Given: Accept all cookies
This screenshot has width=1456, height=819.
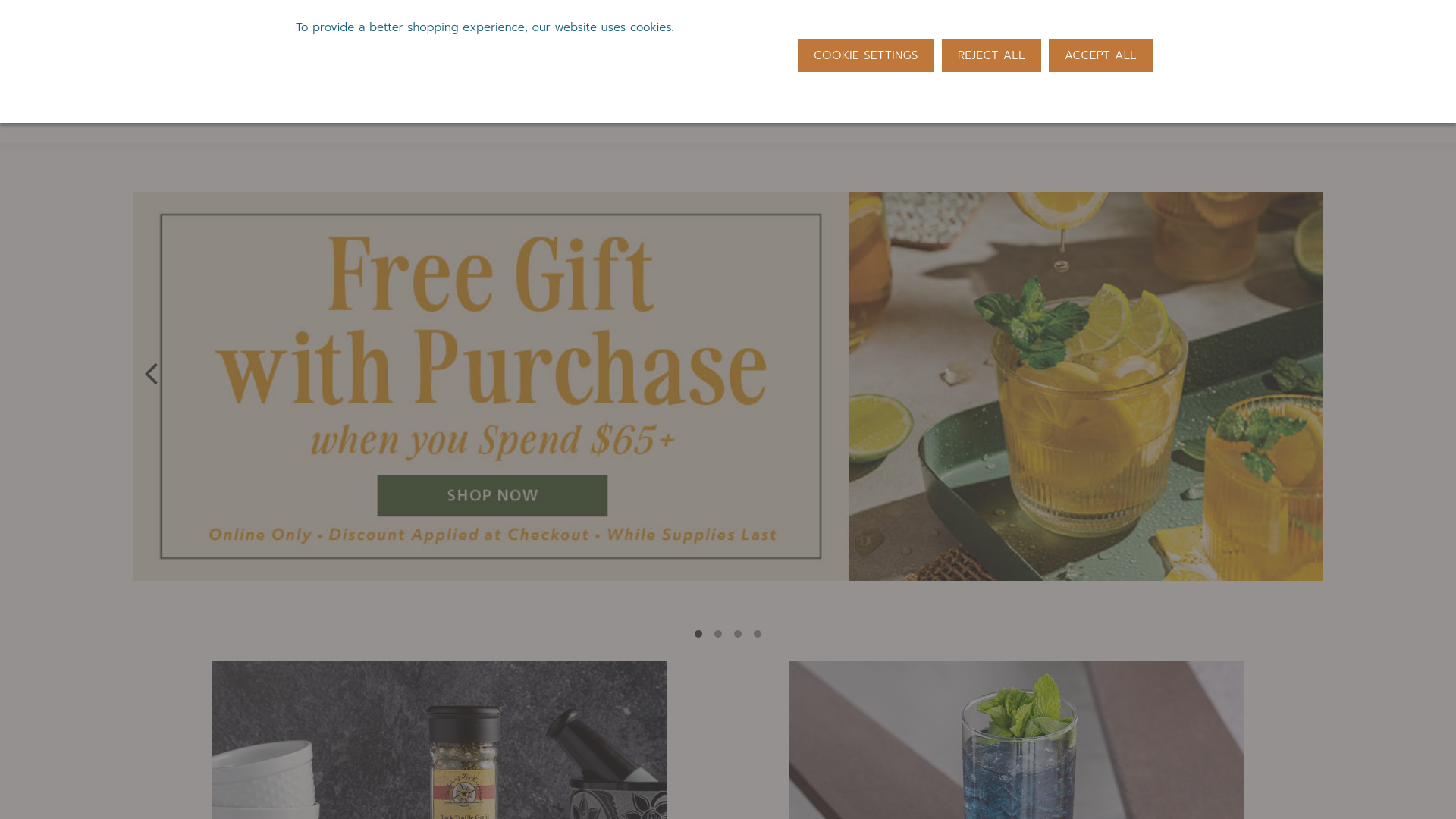Looking at the screenshot, I should (1100, 55).
